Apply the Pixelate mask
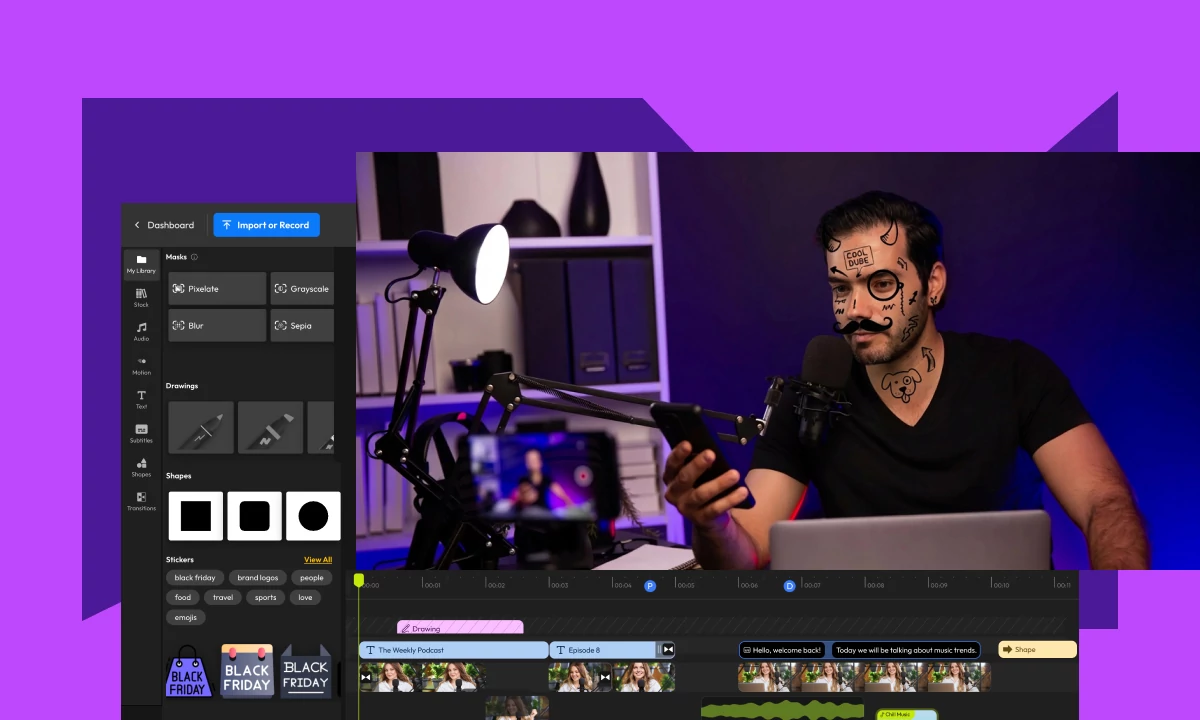The height and width of the screenshot is (720, 1200). click(217, 288)
